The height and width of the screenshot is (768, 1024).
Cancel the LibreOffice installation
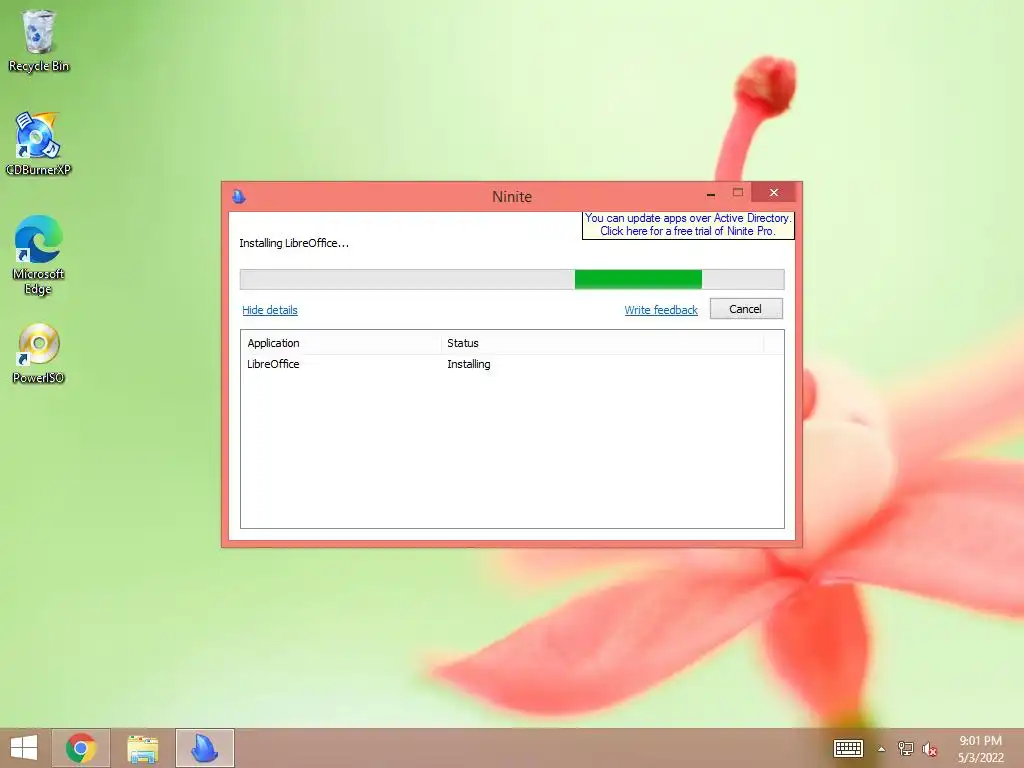pyautogui.click(x=746, y=309)
